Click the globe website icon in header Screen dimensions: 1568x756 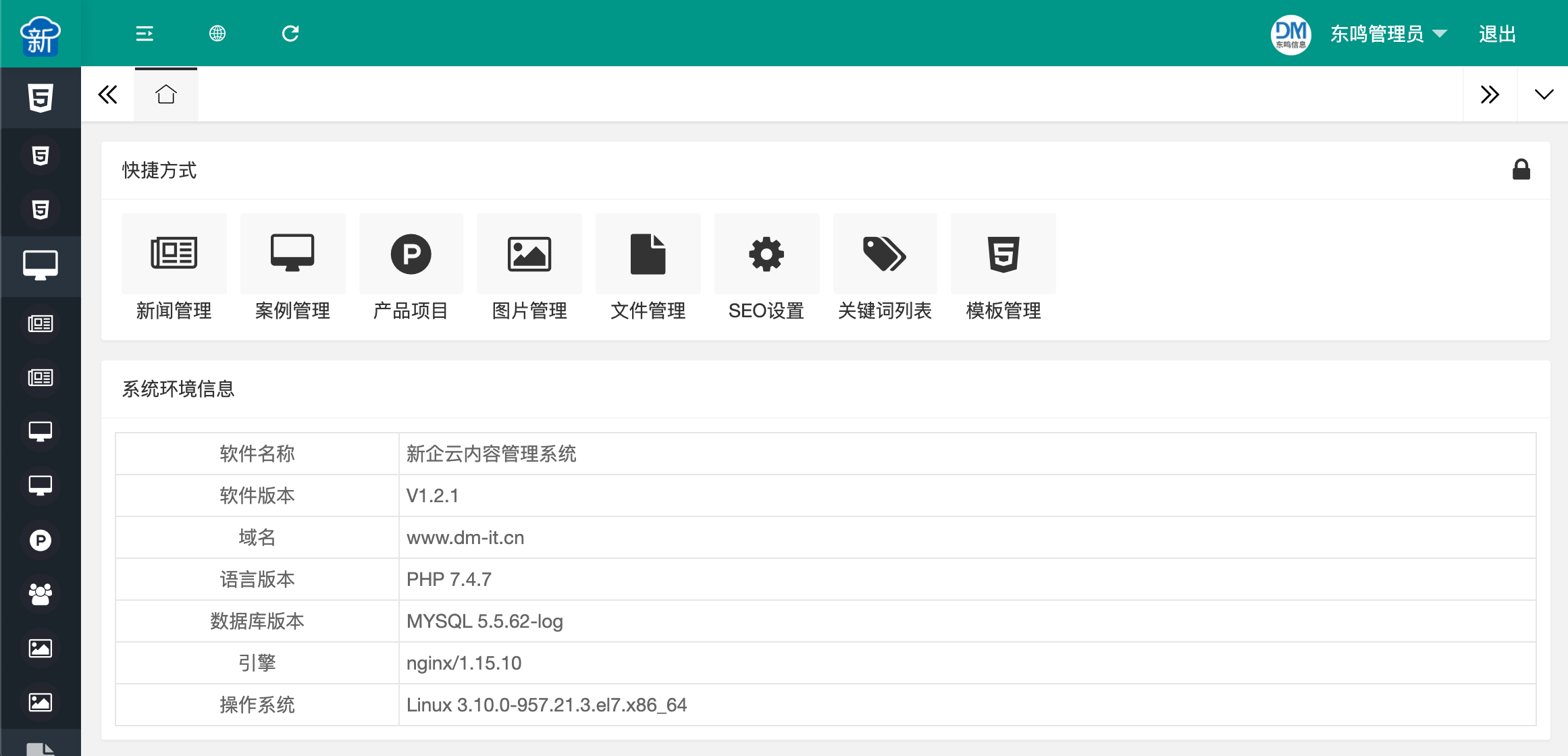coord(217,34)
